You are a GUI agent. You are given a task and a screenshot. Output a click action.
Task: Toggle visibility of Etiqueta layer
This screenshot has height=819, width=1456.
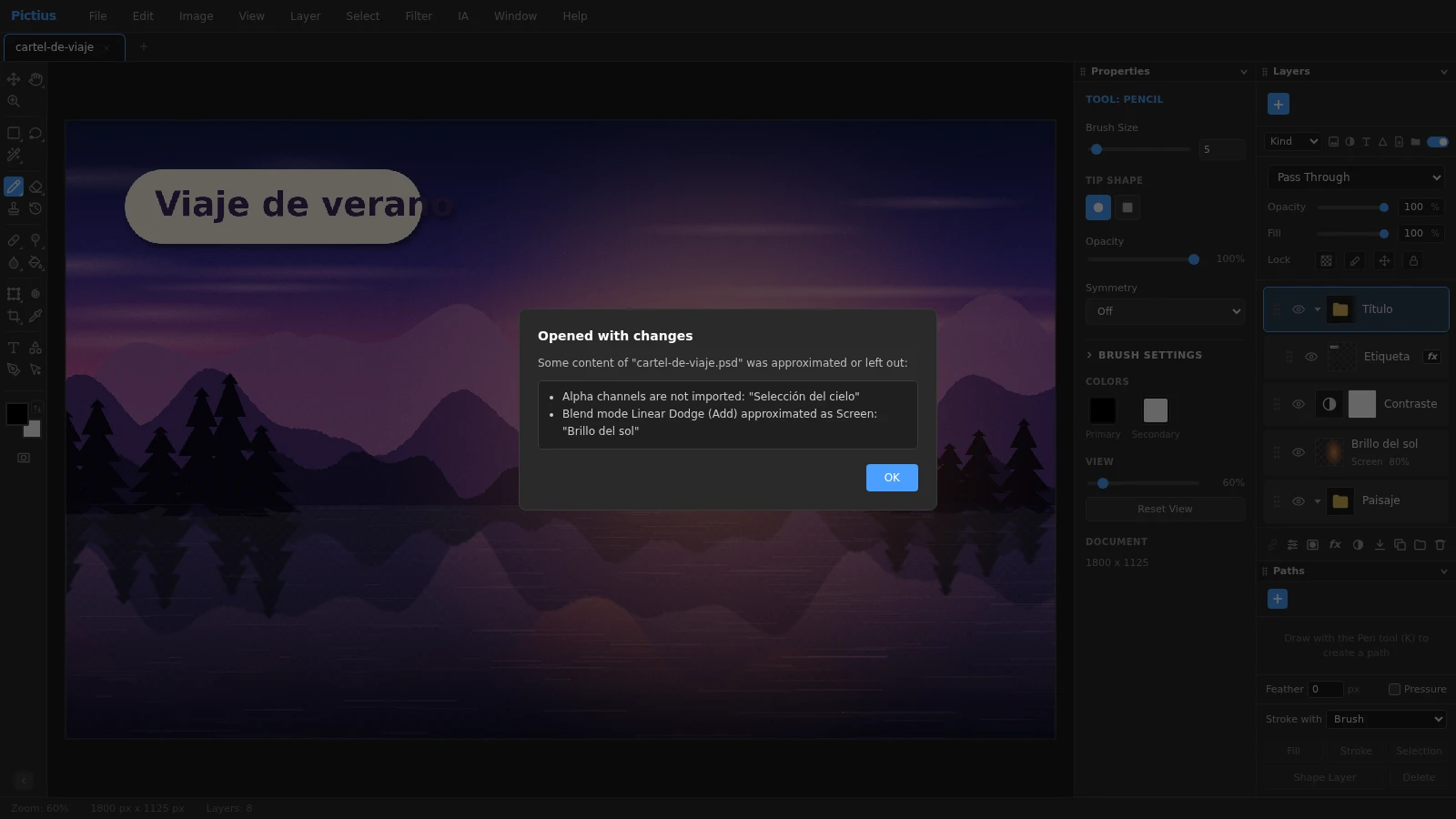click(x=1311, y=357)
